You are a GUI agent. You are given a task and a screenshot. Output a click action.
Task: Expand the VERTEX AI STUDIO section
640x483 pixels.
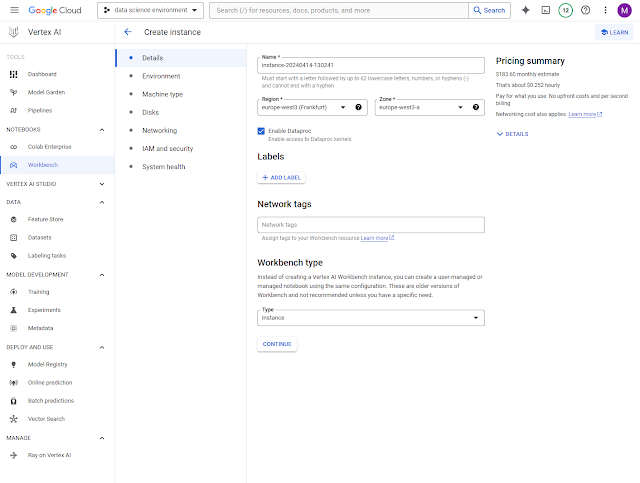pos(102,184)
